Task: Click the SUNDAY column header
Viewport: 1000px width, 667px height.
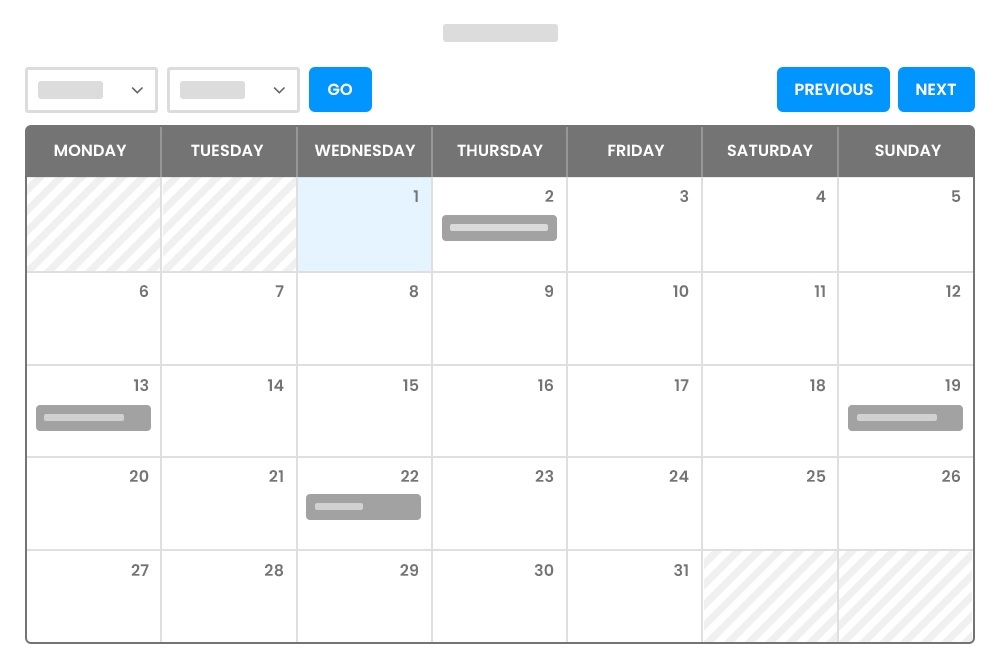Action: (908, 151)
